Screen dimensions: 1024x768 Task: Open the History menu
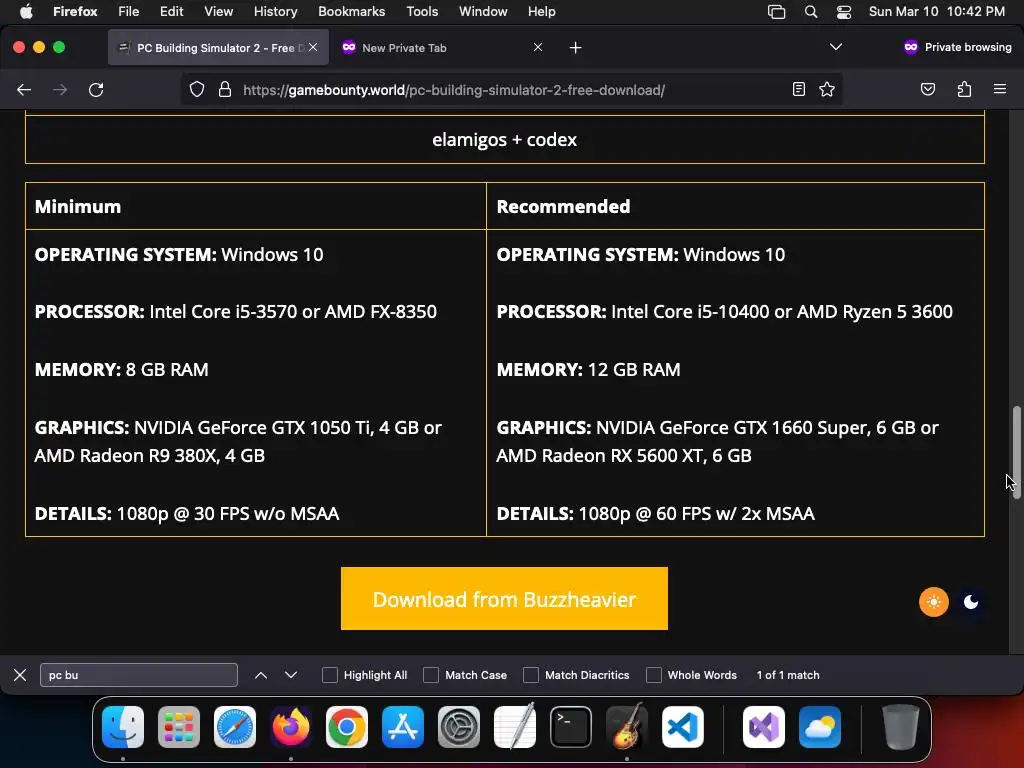pos(275,11)
